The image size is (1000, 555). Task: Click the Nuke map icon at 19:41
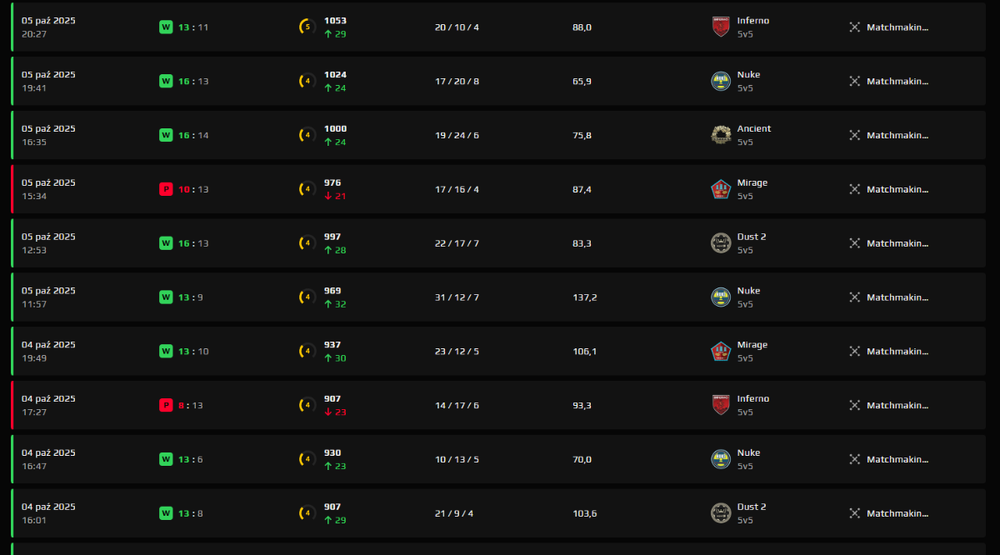pyautogui.click(x=721, y=81)
